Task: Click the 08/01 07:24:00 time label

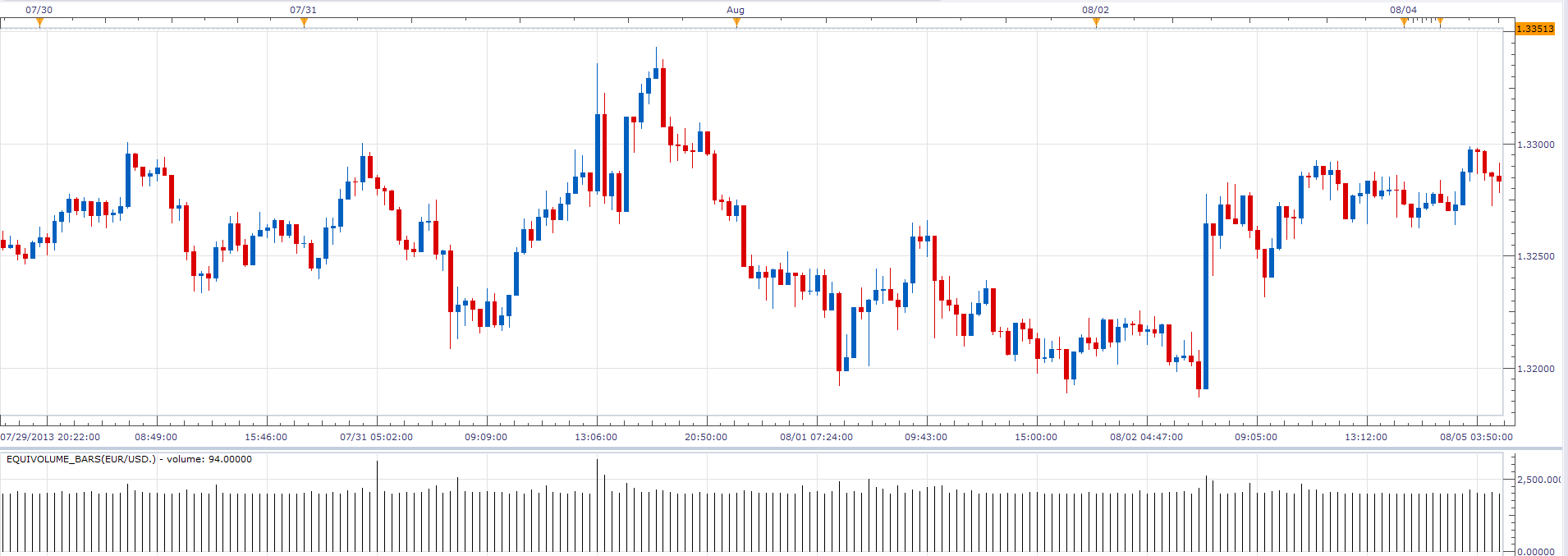Action: tap(816, 437)
